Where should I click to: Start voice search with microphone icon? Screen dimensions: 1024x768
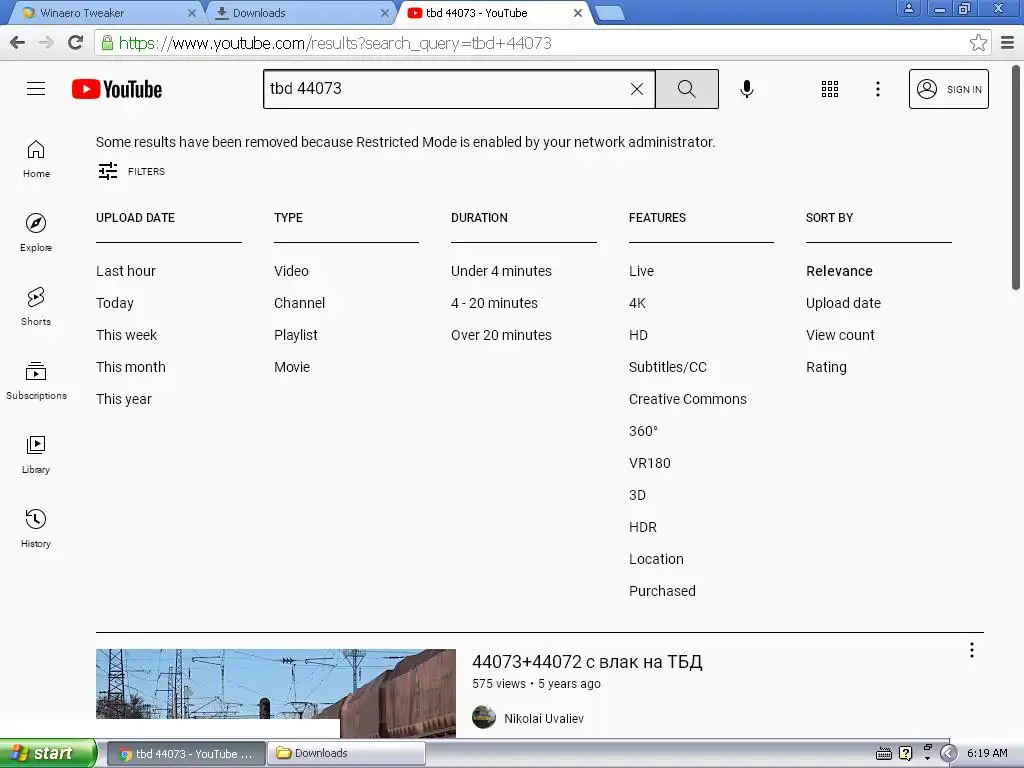point(746,89)
